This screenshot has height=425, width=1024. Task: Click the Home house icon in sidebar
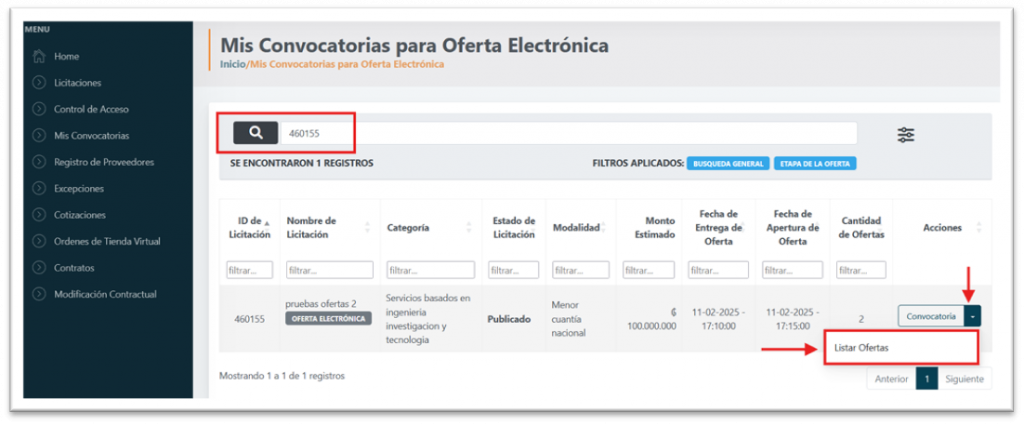(x=39, y=57)
